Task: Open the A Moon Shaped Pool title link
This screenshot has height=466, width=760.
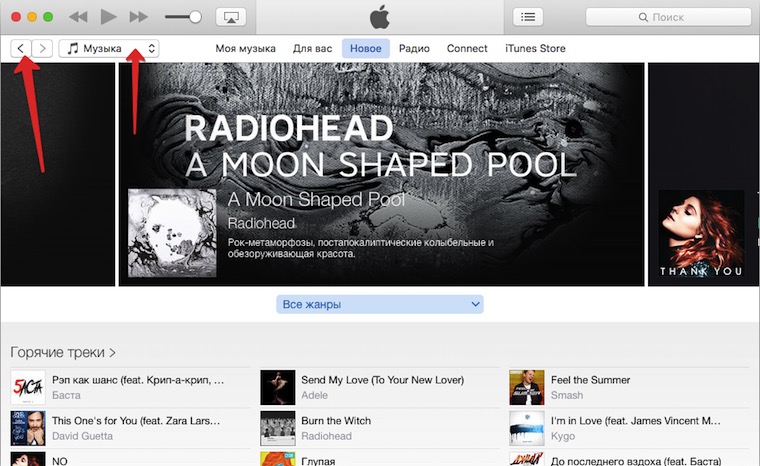Action: point(316,199)
